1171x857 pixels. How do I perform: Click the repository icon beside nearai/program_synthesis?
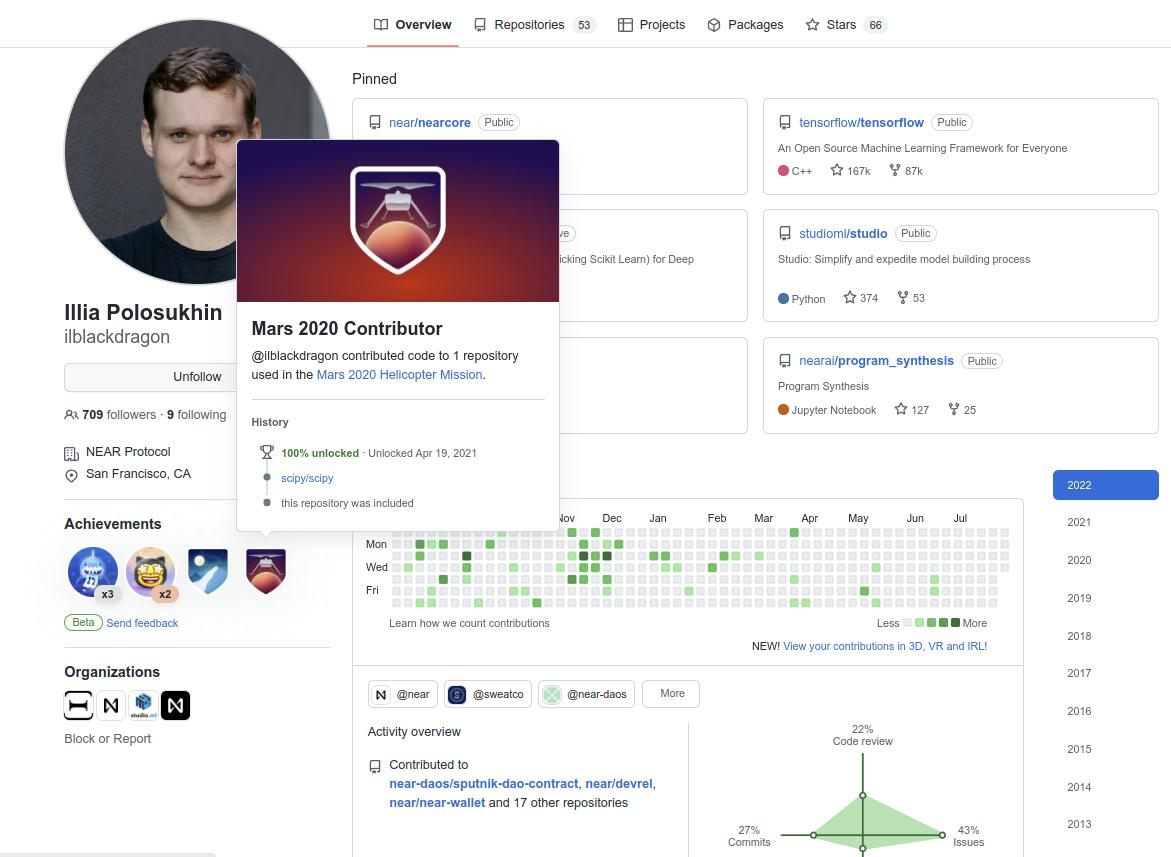785,361
